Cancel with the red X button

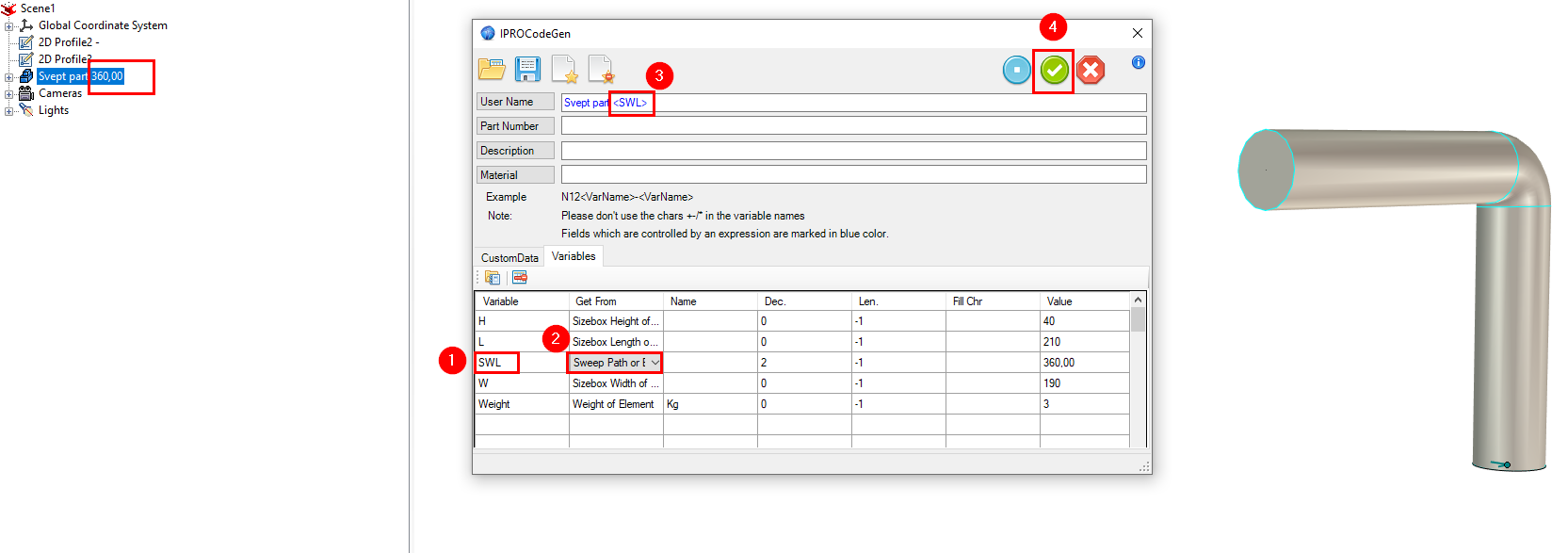pyautogui.click(x=1091, y=70)
